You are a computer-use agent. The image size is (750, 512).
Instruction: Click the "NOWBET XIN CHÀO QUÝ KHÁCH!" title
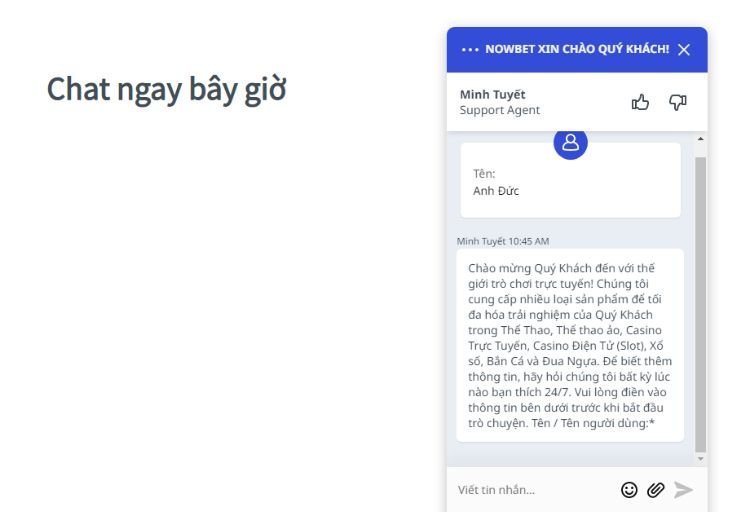[x=577, y=49]
